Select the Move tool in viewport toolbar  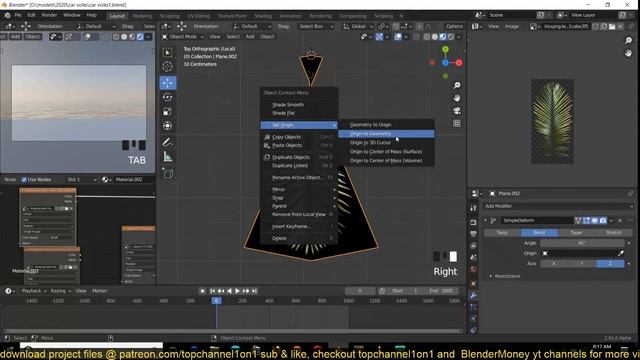[x=168, y=83]
